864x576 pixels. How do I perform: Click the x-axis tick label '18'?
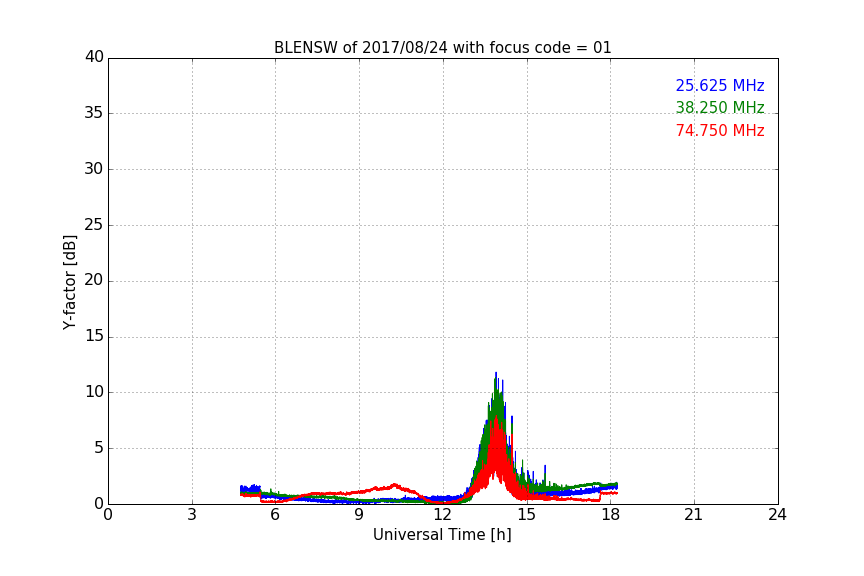click(x=610, y=515)
